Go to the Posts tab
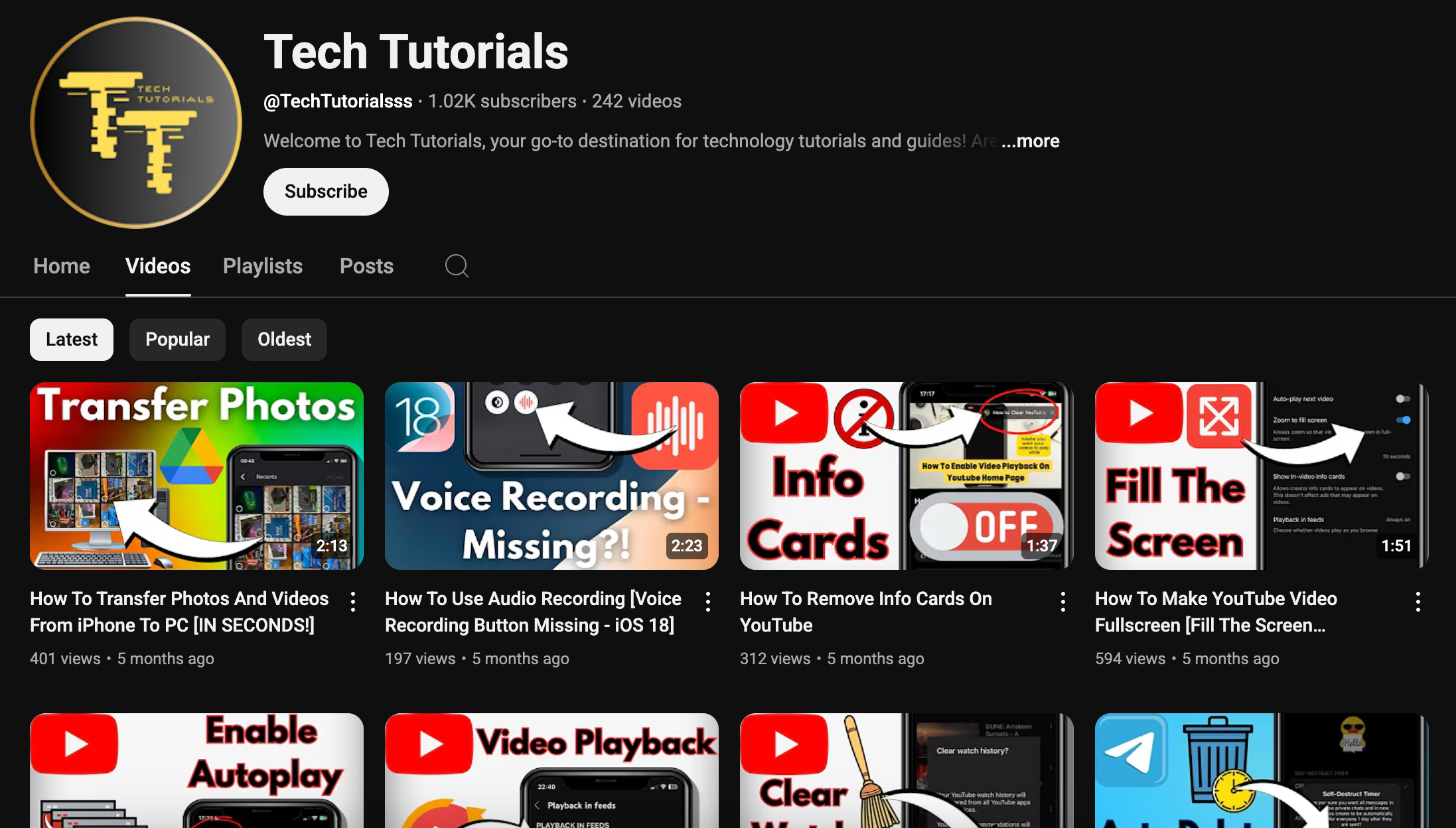This screenshot has width=1456, height=828. [x=366, y=266]
